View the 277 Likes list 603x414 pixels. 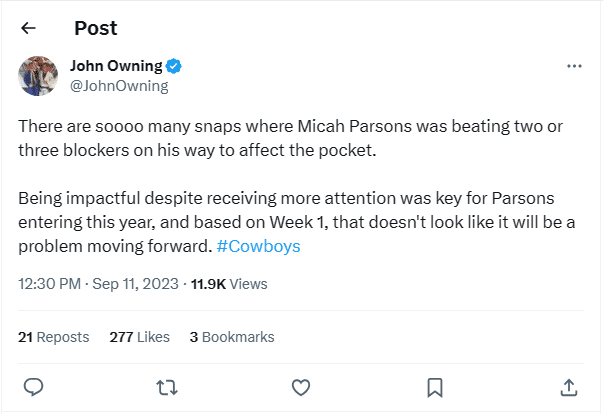(x=139, y=337)
